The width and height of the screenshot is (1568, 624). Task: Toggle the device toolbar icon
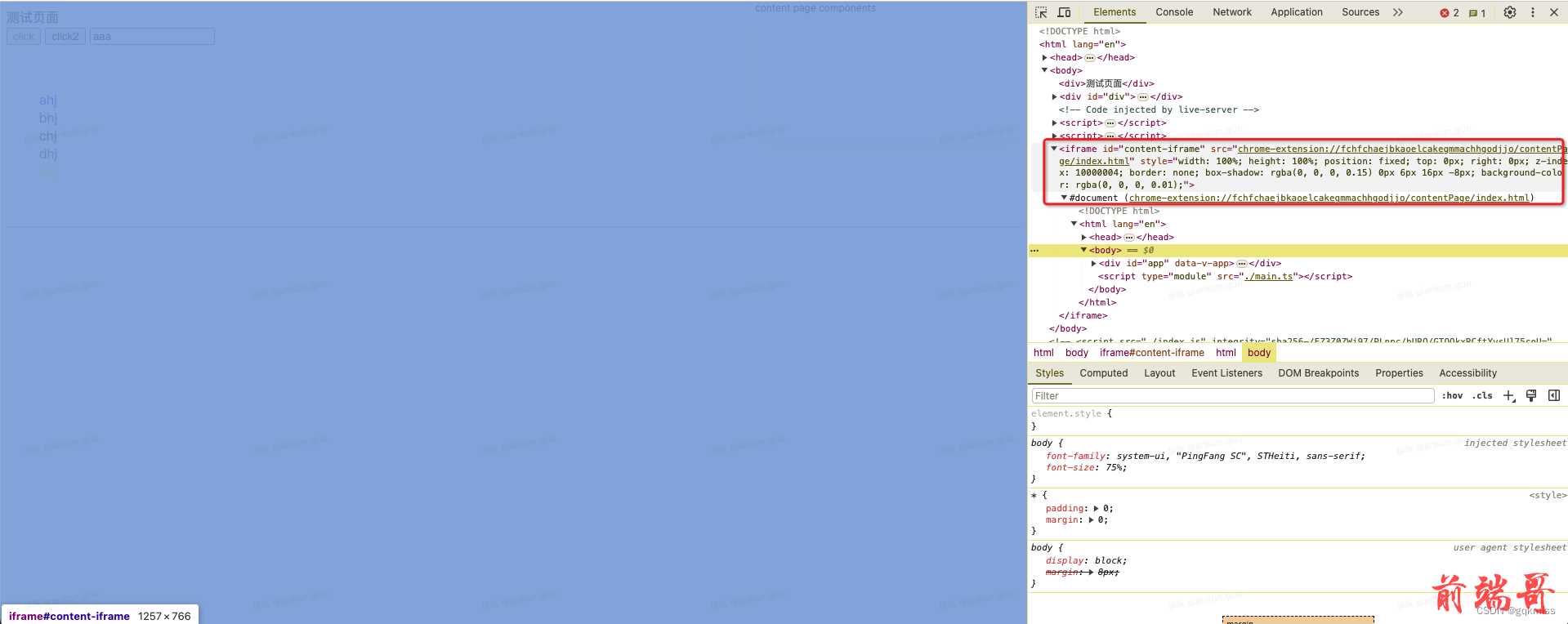(1064, 12)
